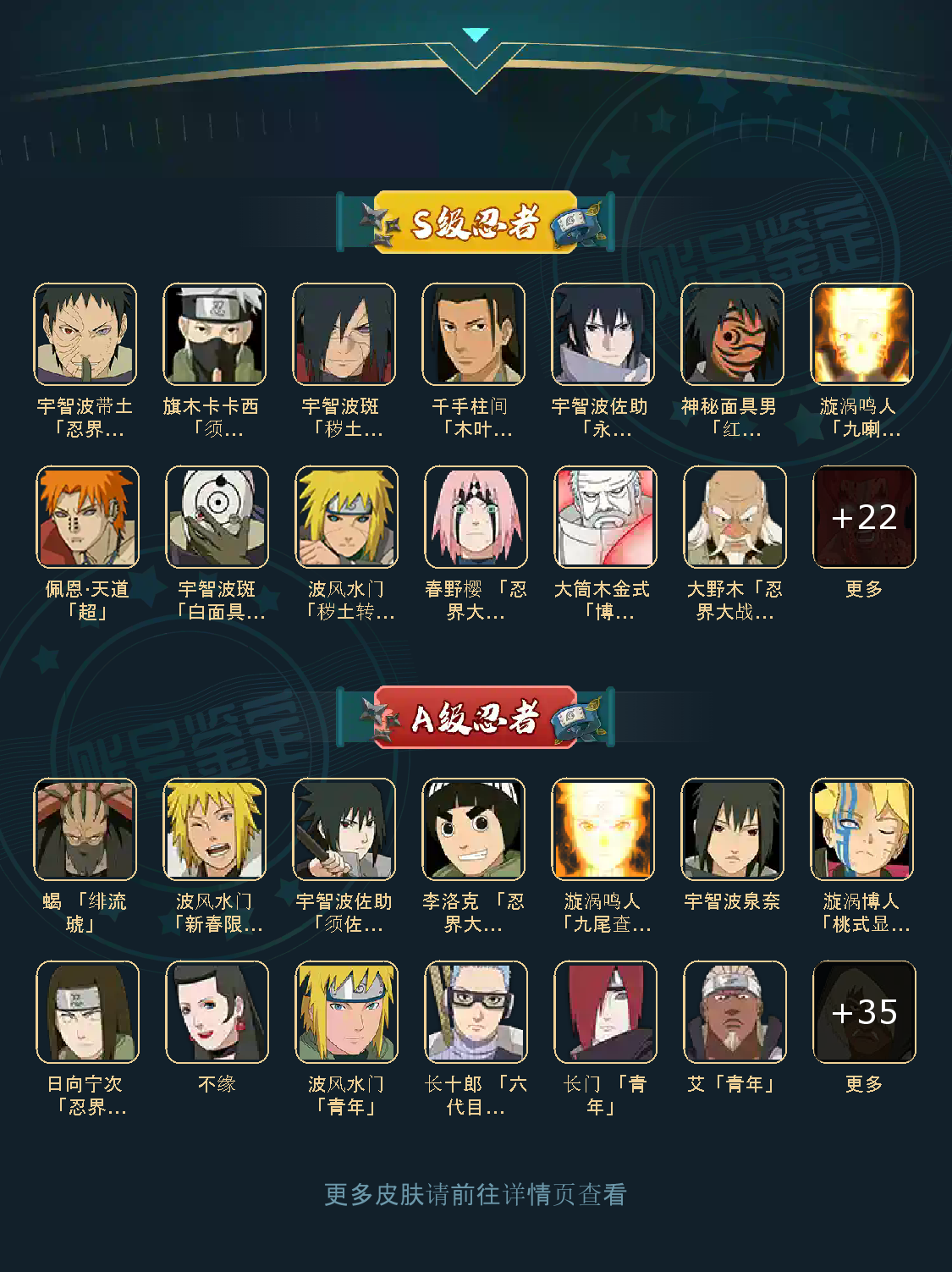Tap the 不缘 character avatar
The width and height of the screenshot is (952, 1272).
click(217, 1012)
